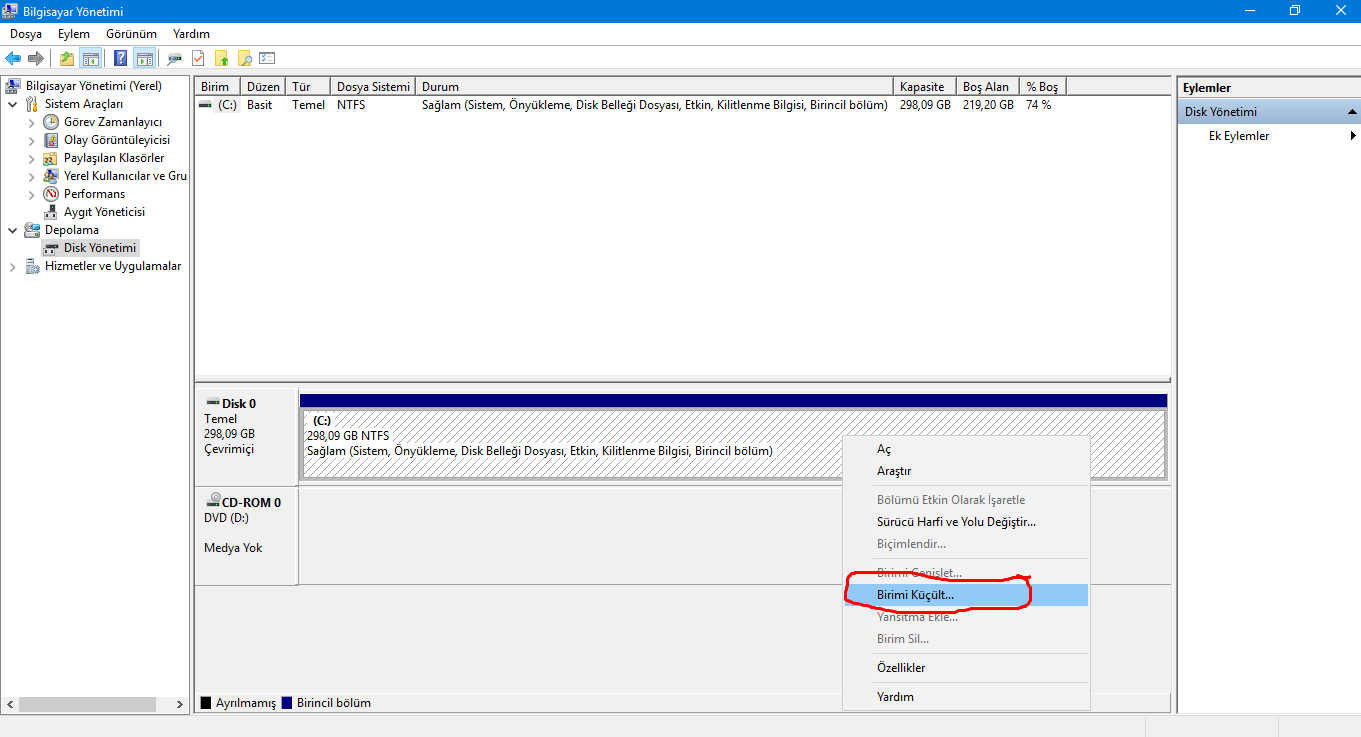The width and height of the screenshot is (1361, 737).
Task: Expand Yerel Kullanıcılar ve Gruplar node
Action: (31, 176)
